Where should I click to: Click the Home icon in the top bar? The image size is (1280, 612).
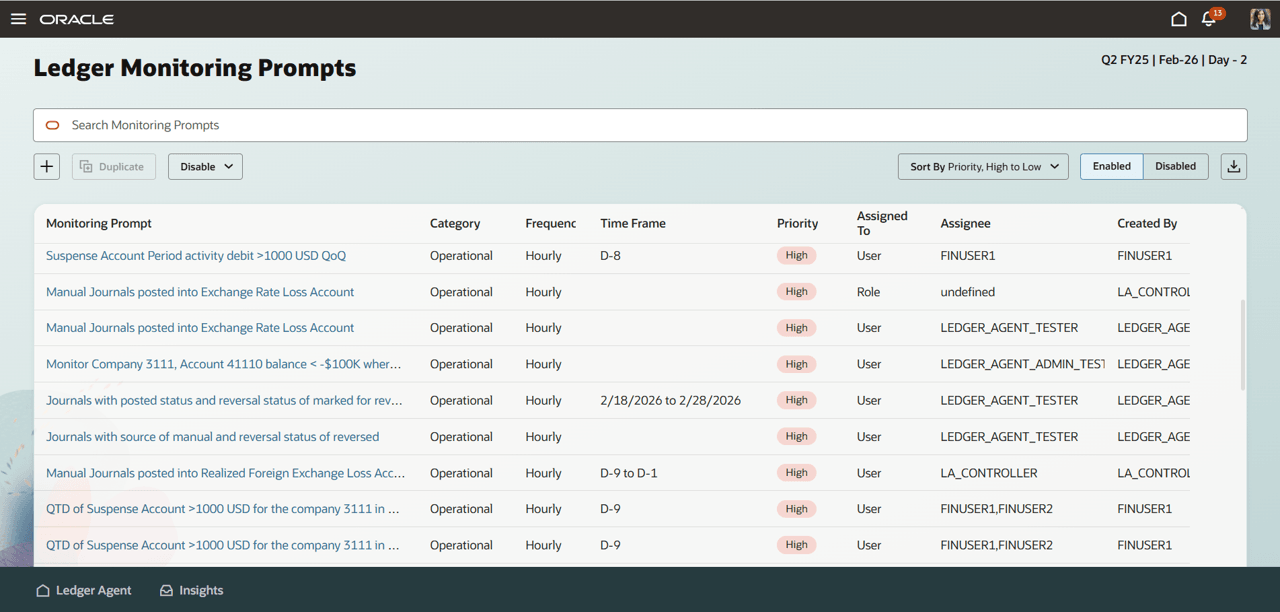click(x=1179, y=18)
